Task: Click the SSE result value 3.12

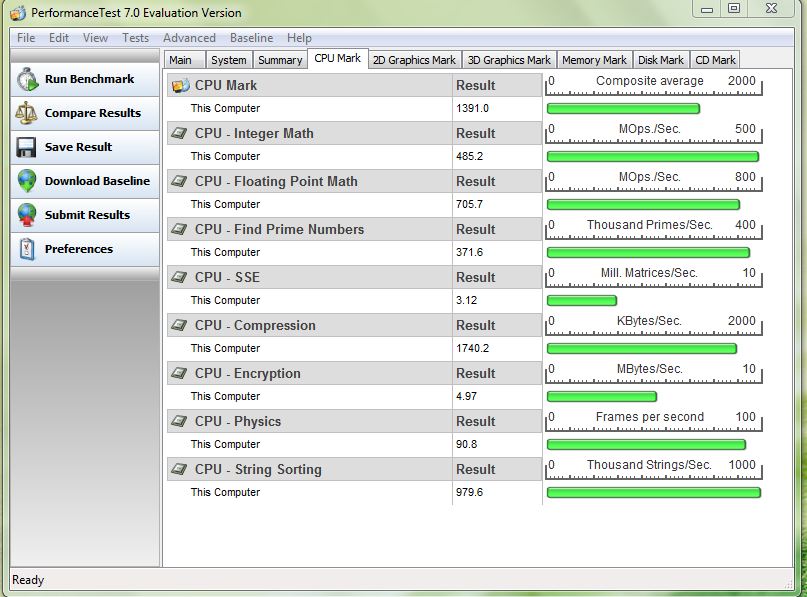Action: [x=466, y=301]
